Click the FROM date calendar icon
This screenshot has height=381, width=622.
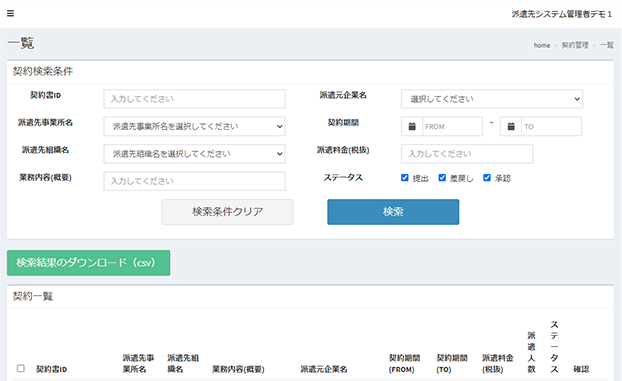click(412, 127)
